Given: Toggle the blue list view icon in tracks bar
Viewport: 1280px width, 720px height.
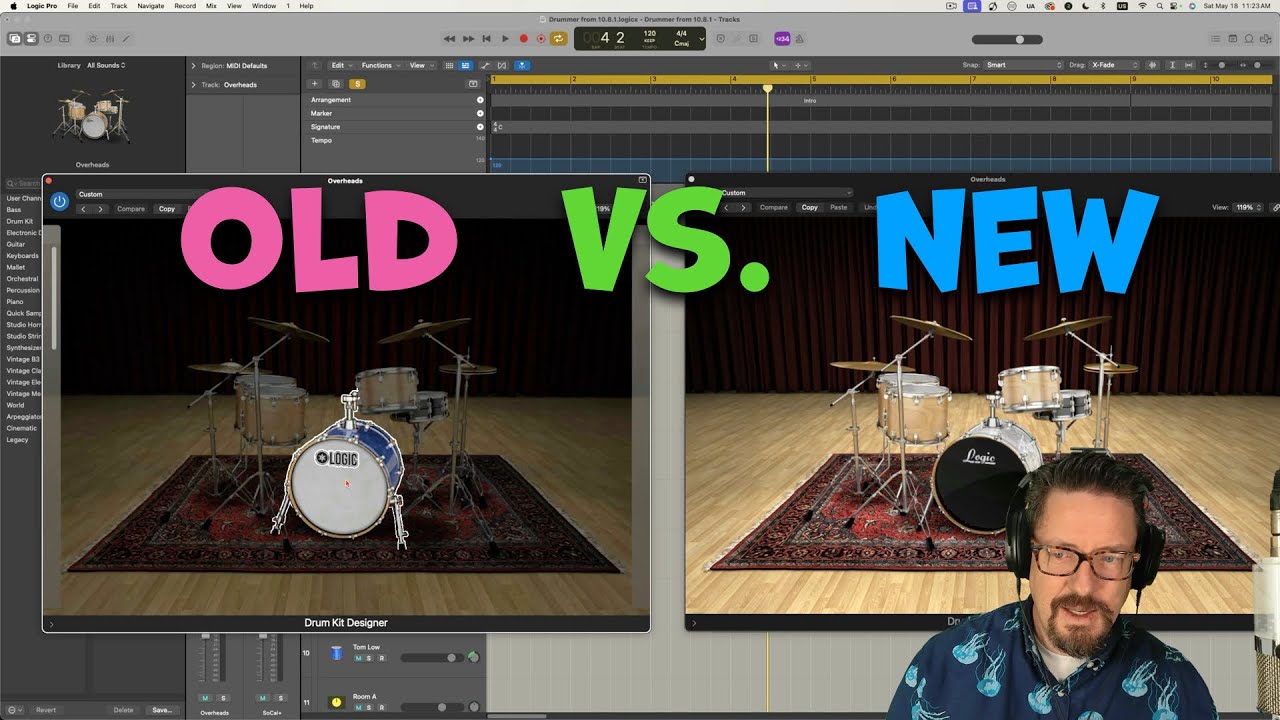Looking at the screenshot, I should pyautogui.click(x=466, y=65).
